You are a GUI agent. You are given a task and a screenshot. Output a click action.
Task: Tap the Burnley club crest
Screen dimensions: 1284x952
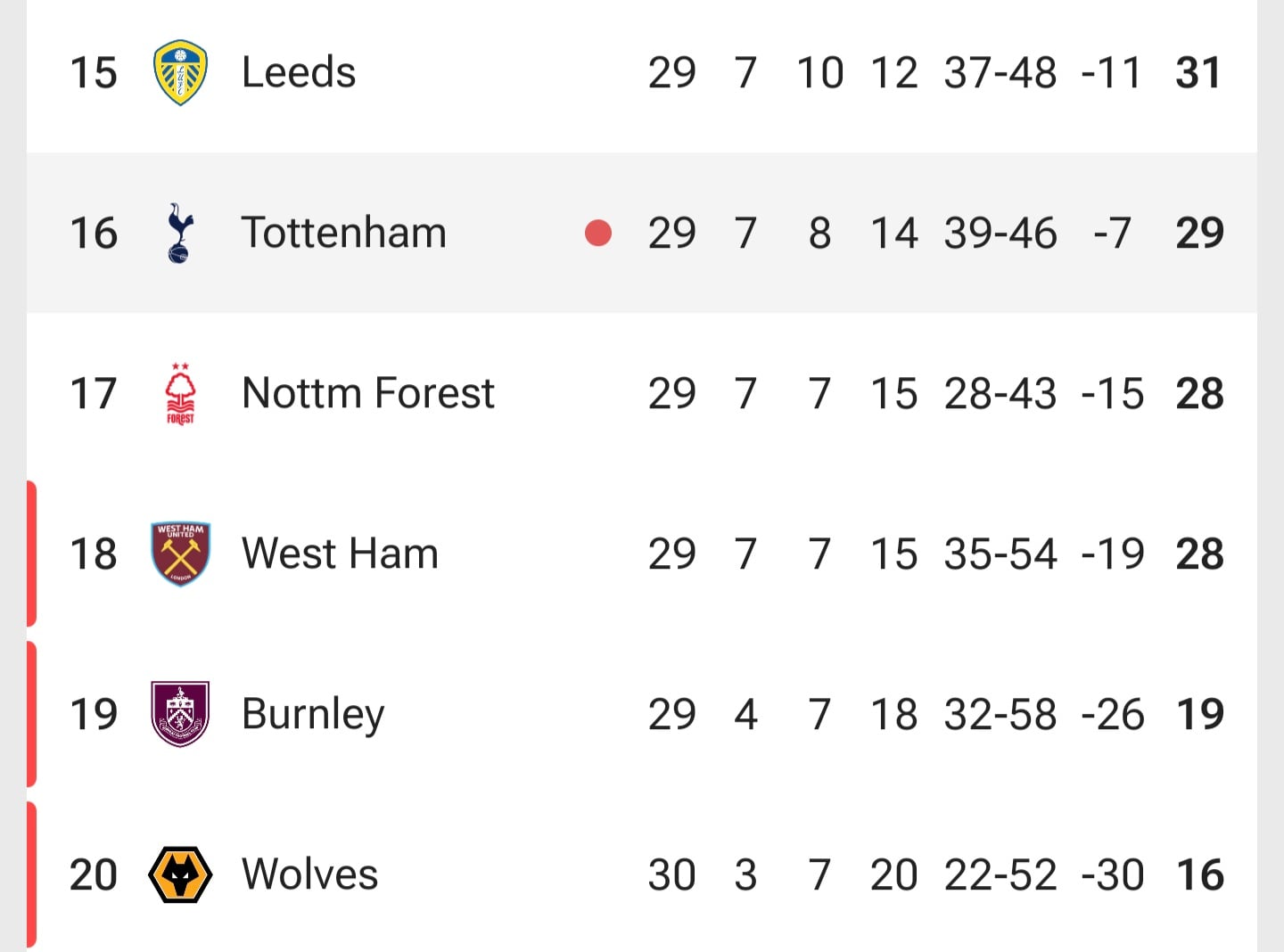(x=180, y=714)
